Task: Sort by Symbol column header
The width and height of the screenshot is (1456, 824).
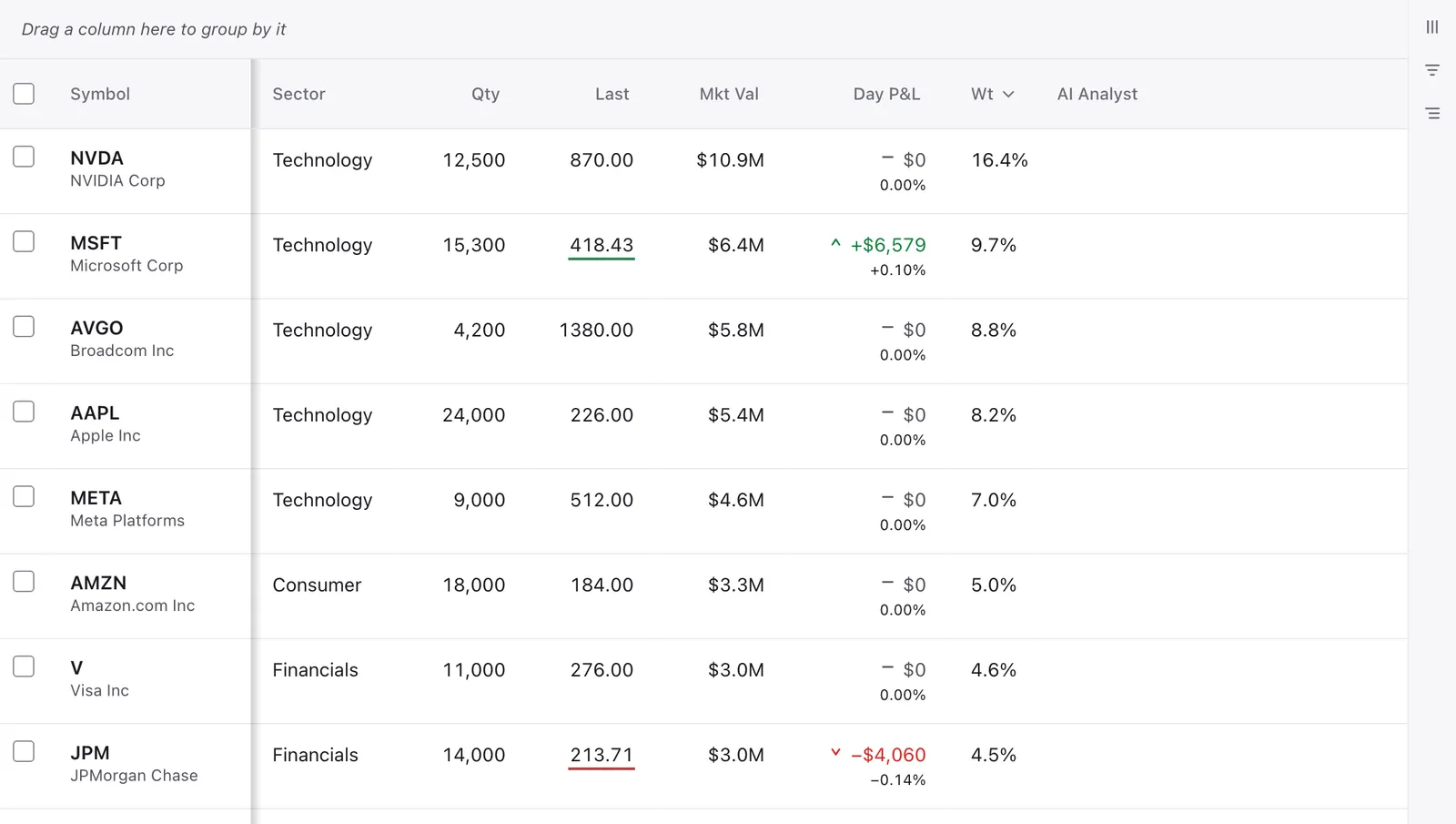Action: [100, 94]
